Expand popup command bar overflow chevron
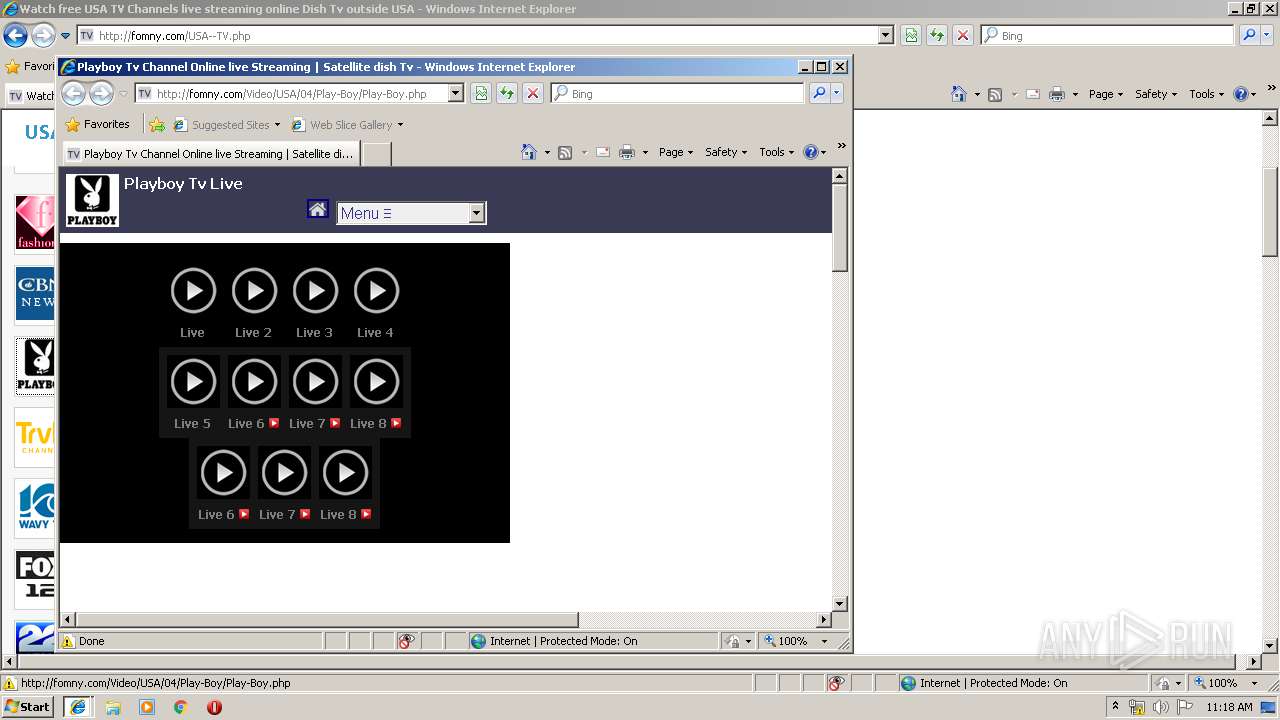The image size is (1280, 720). 841,146
